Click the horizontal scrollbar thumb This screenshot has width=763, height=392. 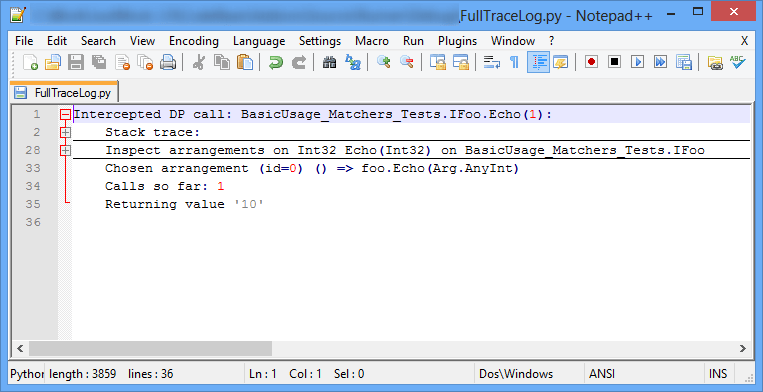tap(150, 348)
